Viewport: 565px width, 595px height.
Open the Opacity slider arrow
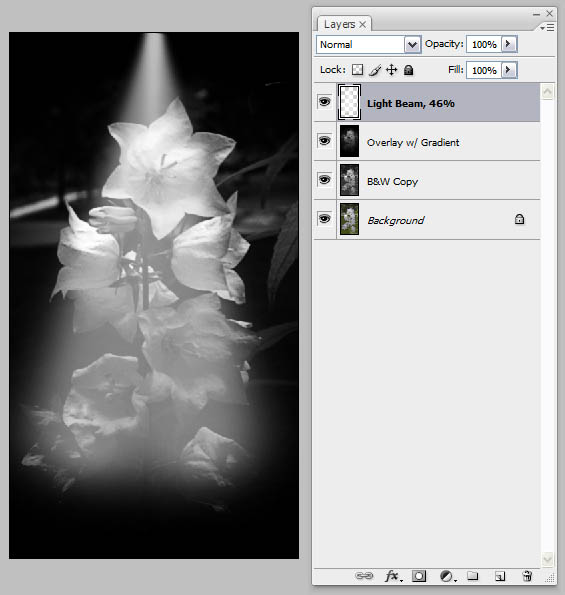(509, 44)
